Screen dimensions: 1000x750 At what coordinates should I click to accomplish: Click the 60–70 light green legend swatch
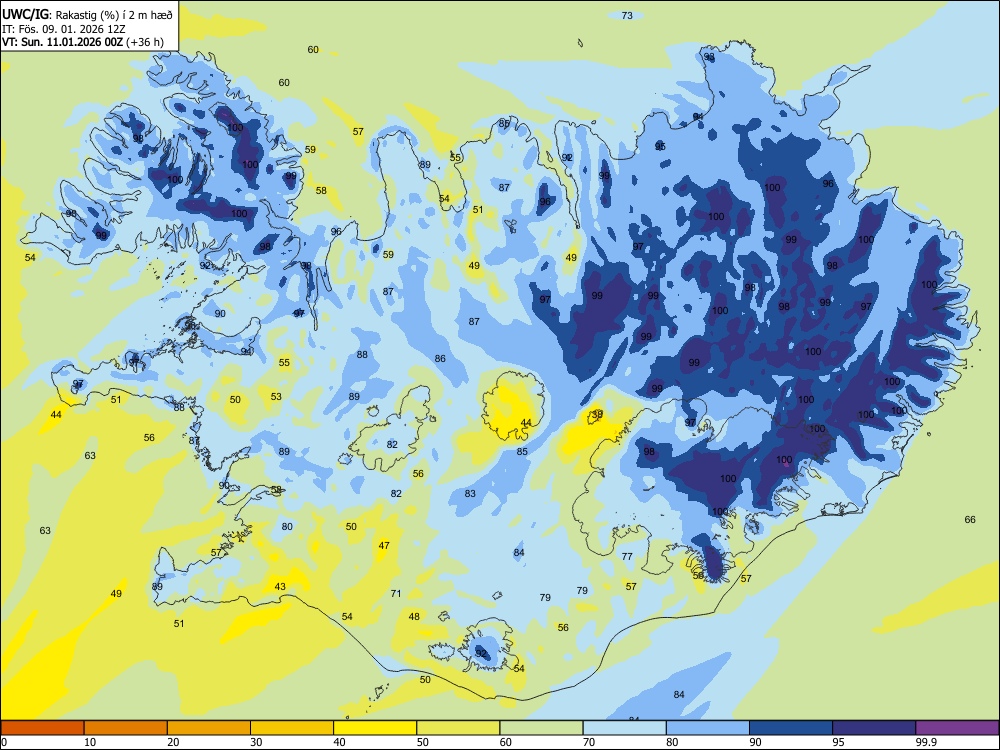click(x=541, y=728)
